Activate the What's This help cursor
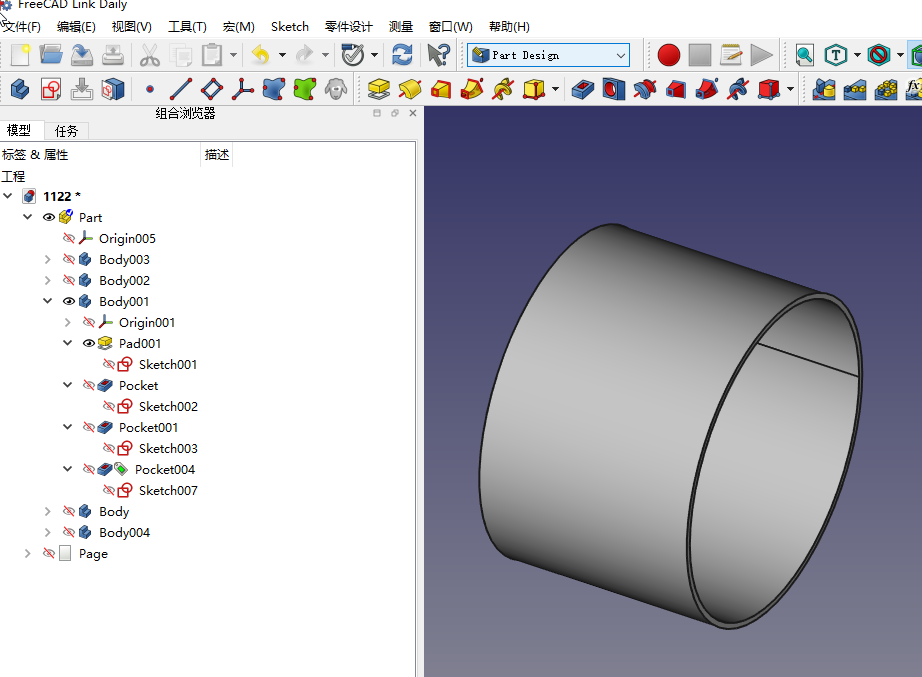The width and height of the screenshot is (922, 677). 438,55
